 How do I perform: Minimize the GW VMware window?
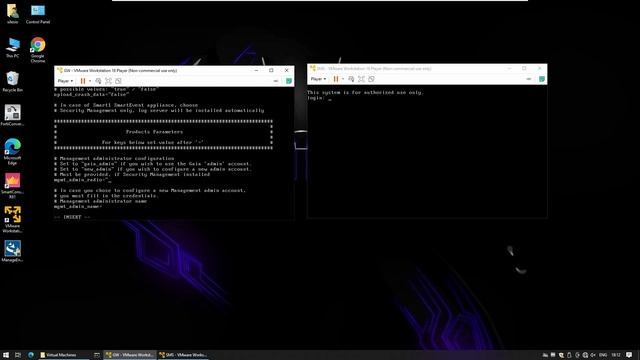pos(256,70)
